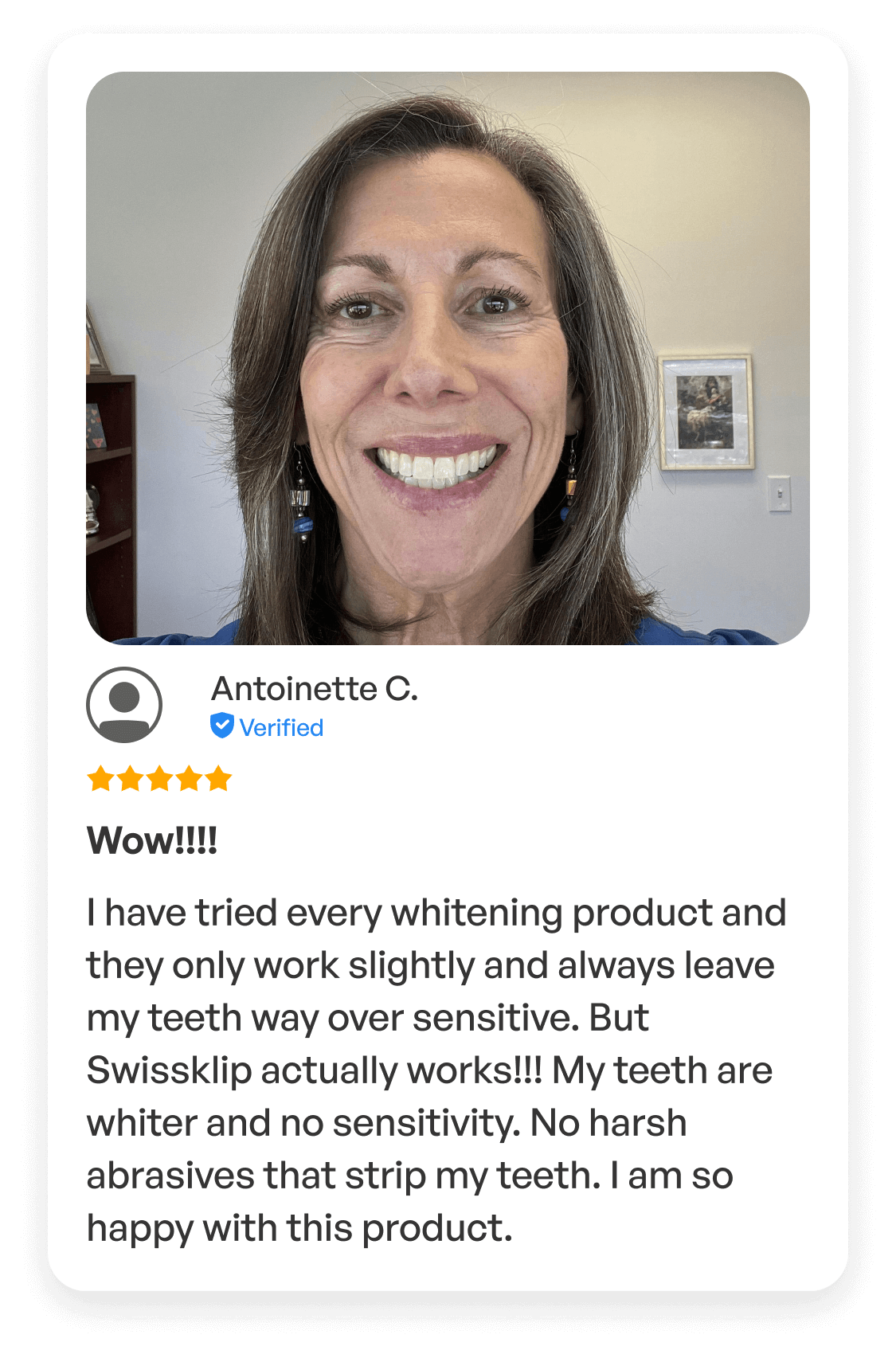
Task: Click the woman's smile in the photo
Action: (x=434, y=465)
